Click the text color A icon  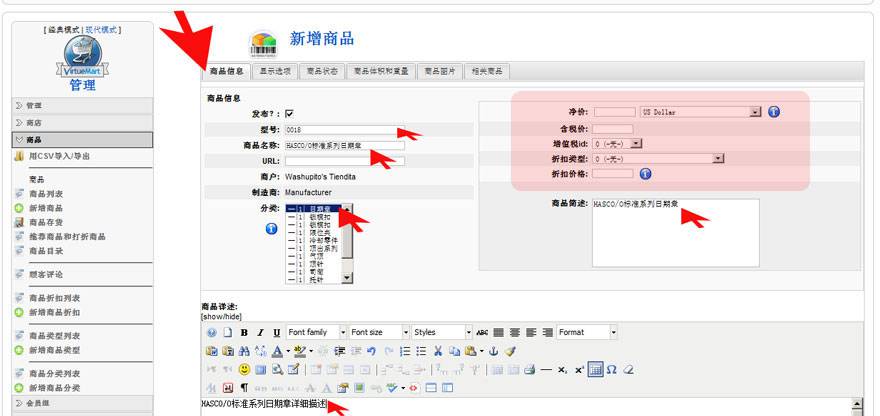coord(277,351)
